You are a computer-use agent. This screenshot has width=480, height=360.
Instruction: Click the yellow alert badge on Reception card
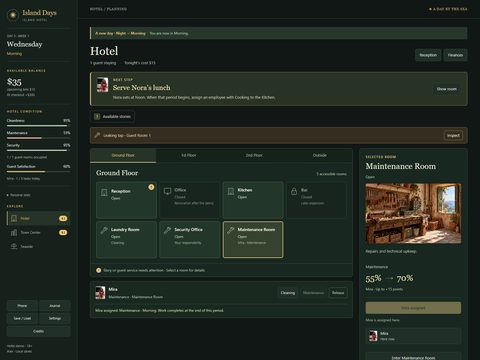tap(151, 187)
